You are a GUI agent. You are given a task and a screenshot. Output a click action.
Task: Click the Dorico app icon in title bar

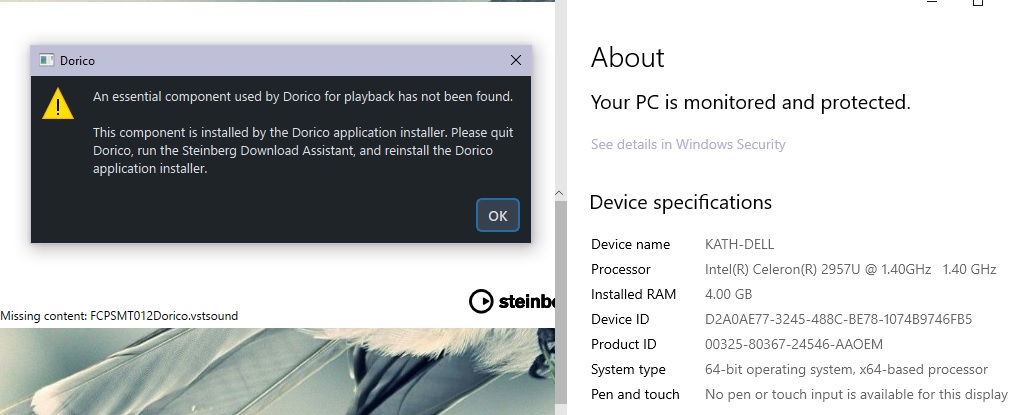pos(47,60)
